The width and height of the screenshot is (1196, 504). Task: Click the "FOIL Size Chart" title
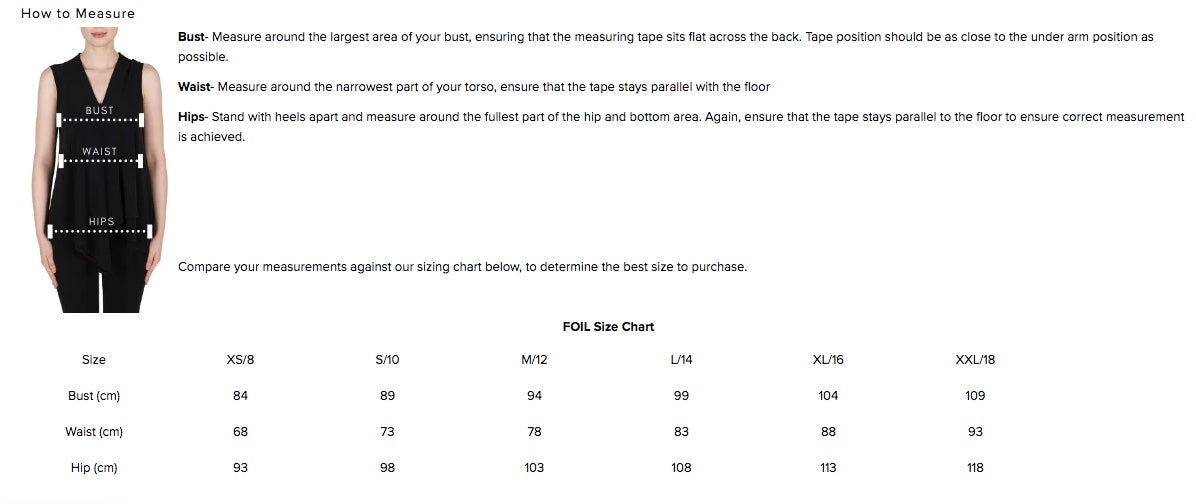pyautogui.click(x=608, y=327)
